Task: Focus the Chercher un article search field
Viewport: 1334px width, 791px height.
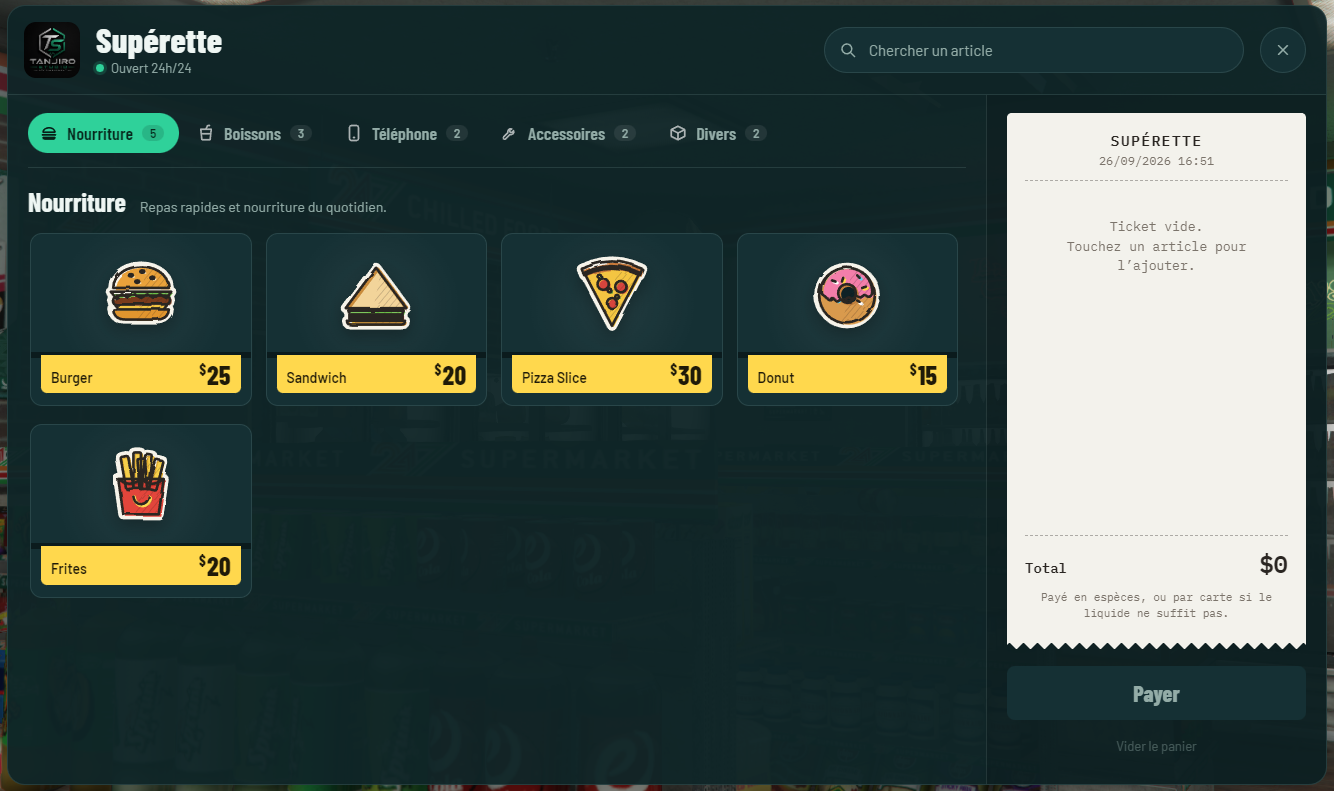Action: tap(1034, 50)
